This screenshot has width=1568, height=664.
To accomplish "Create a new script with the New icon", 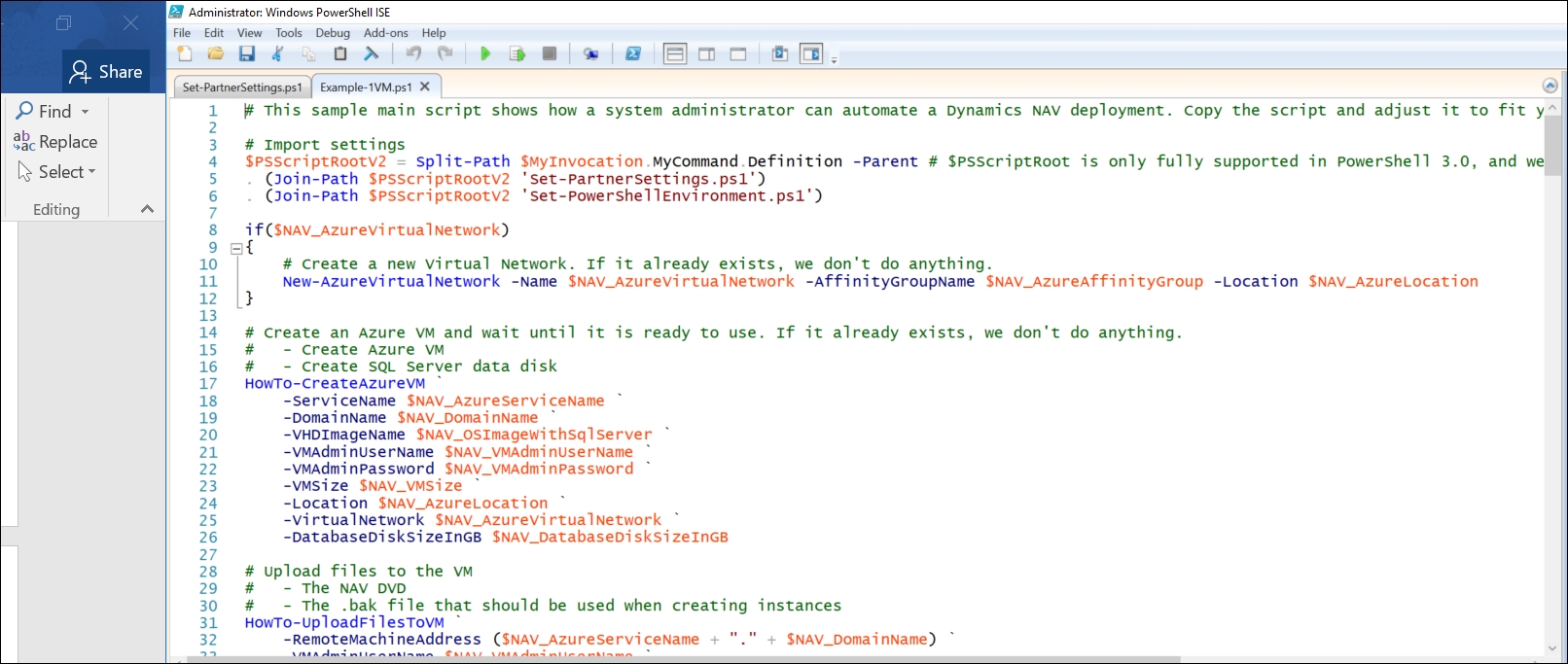I will pyautogui.click(x=184, y=53).
